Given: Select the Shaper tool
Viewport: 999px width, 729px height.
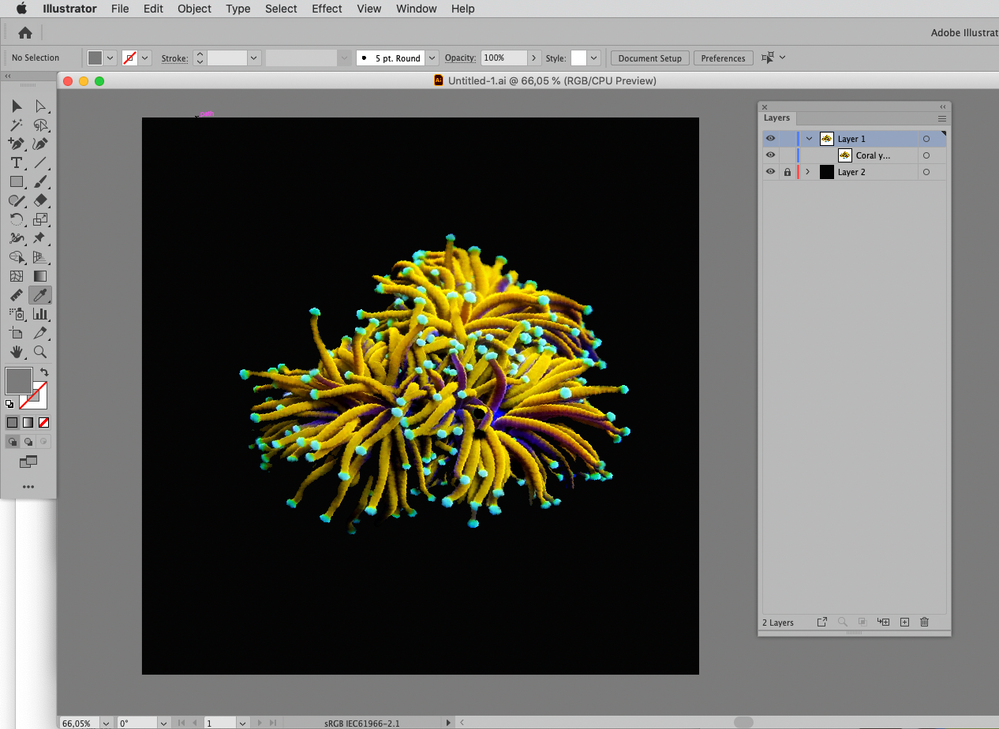Looking at the screenshot, I should tap(17, 201).
